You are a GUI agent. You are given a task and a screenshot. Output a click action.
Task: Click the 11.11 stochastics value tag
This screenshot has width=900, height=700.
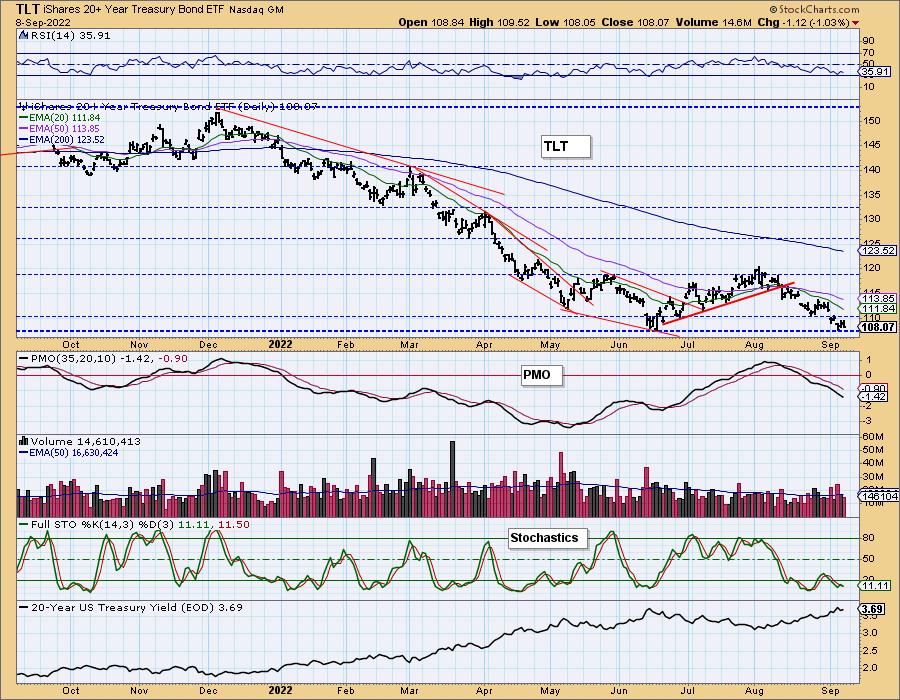coord(876,586)
